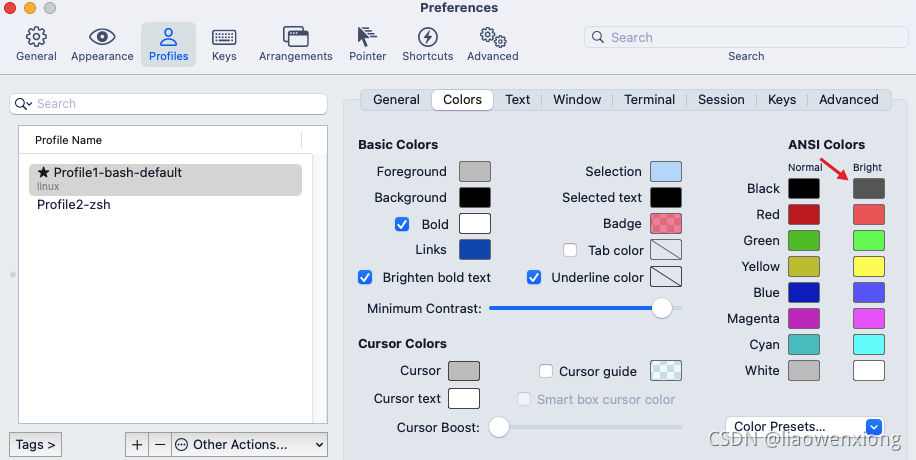
Task: Click the Background color swatch
Action: (475, 198)
